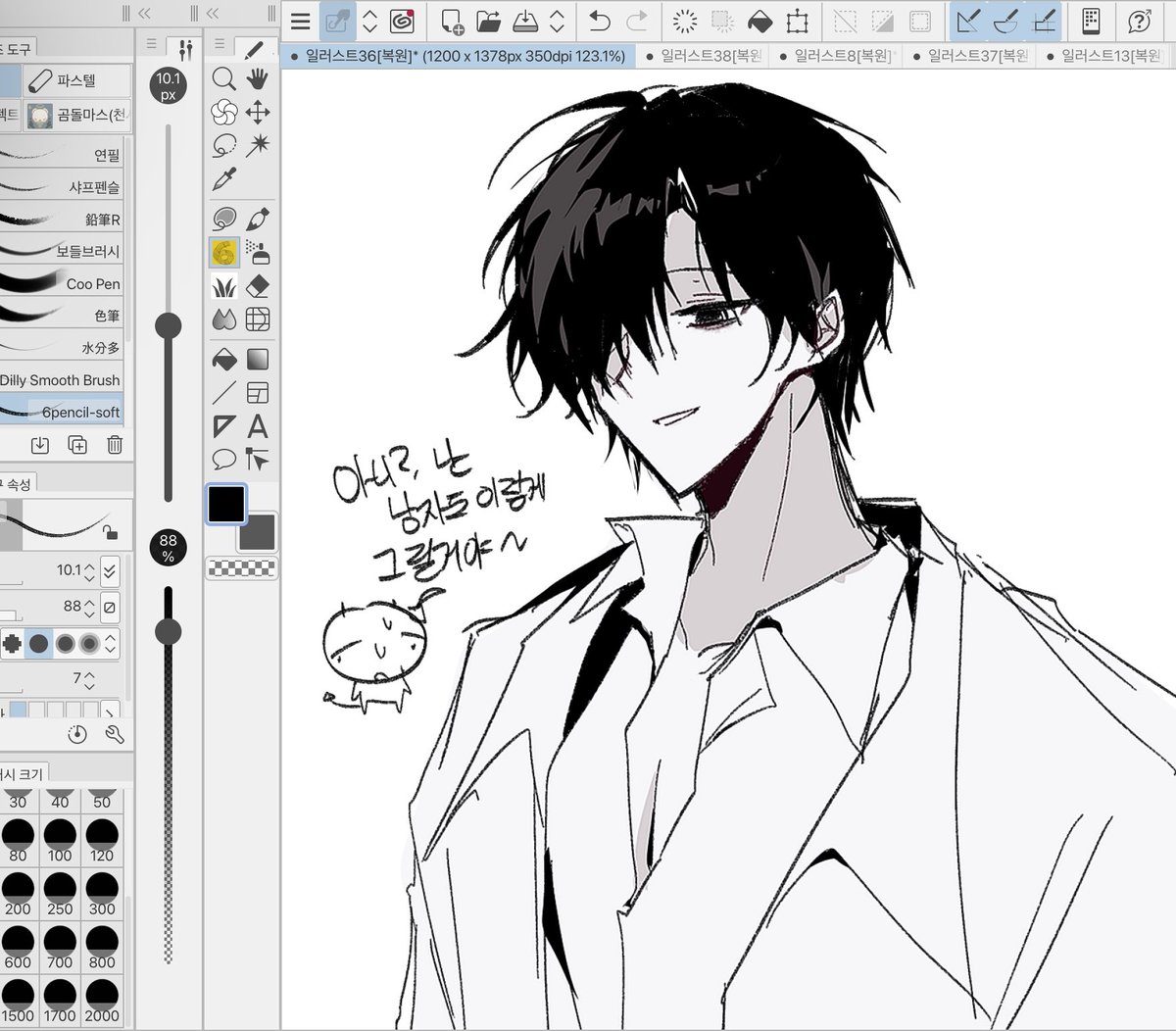Adjust opacity stepper beside 88
This screenshot has width=1176, height=1031.
[x=90, y=608]
